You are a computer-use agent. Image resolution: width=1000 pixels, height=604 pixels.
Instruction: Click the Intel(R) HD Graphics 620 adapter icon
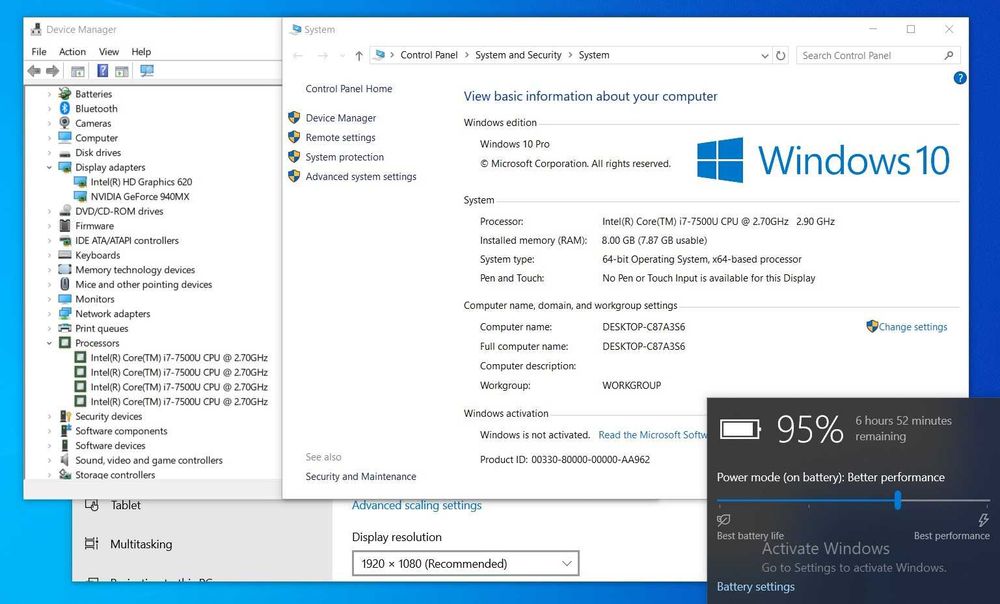coord(80,182)
